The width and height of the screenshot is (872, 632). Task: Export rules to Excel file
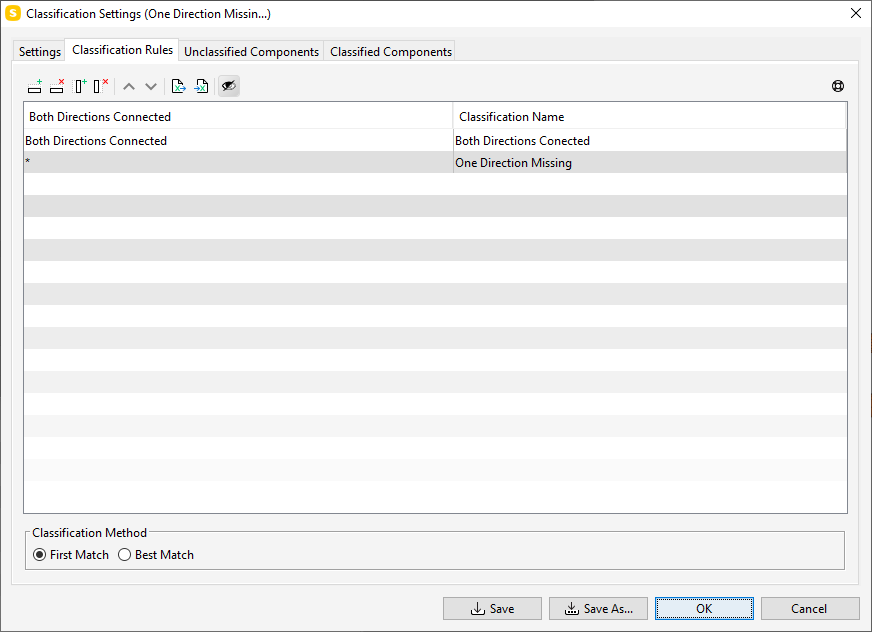[x=179, y=86]
